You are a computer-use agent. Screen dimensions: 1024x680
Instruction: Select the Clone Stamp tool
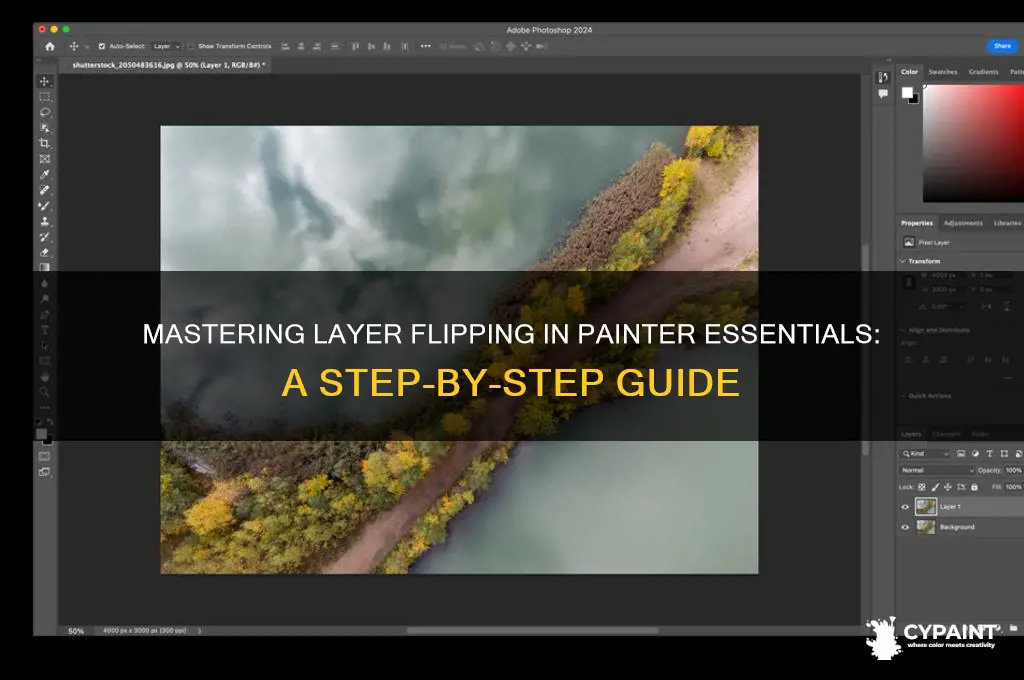(44, 221)
